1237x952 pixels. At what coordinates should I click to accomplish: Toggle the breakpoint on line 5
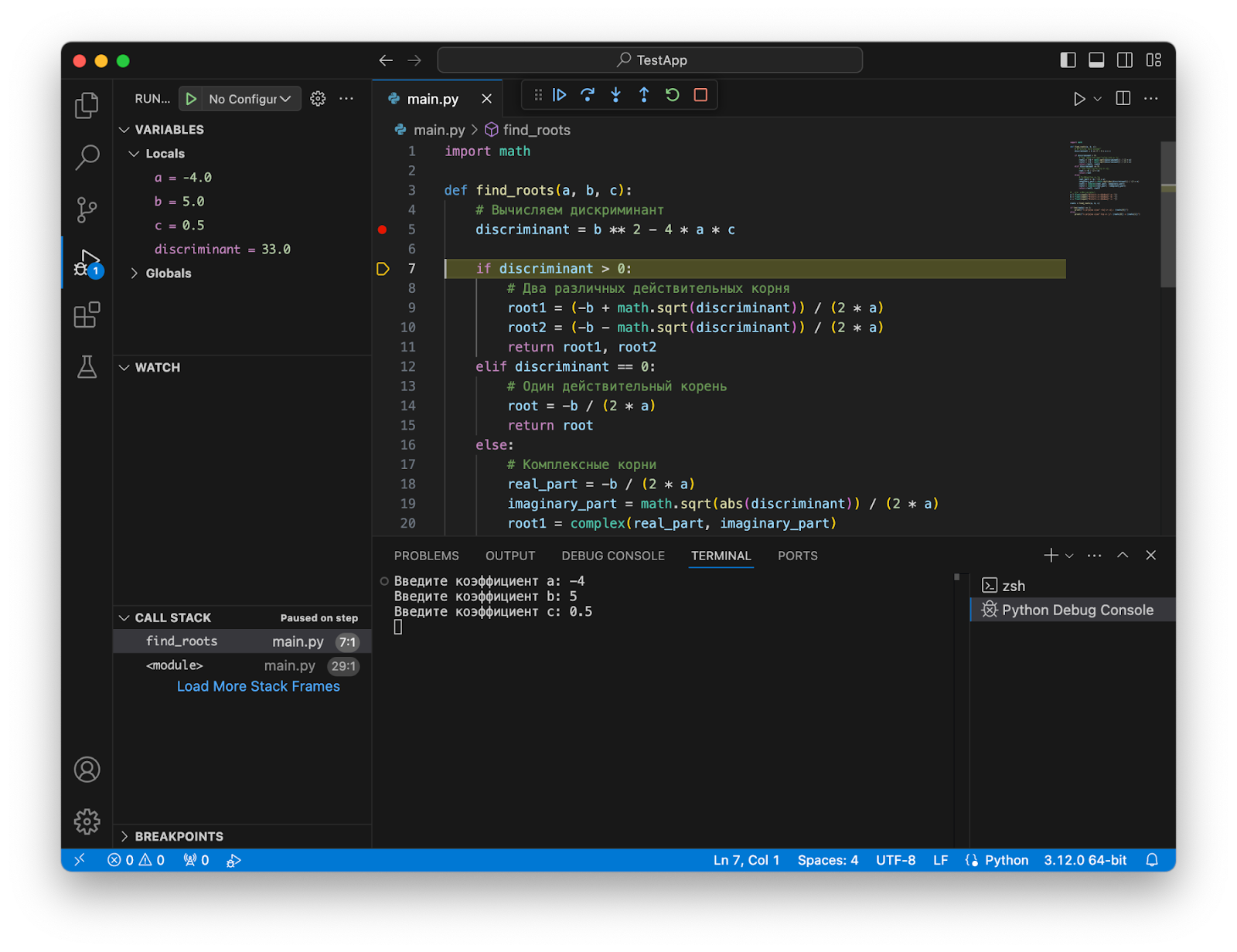click(x=382, y=229)
